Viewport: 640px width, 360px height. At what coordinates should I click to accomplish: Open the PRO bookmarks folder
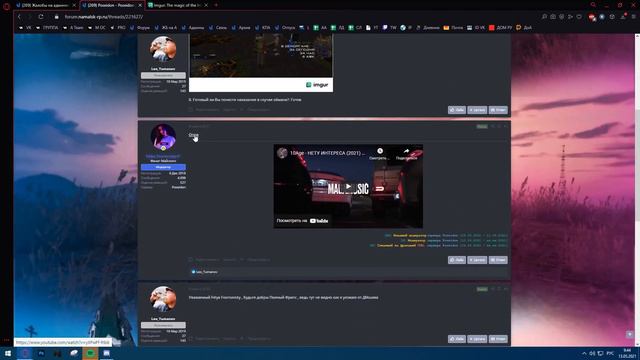[118, 28]
